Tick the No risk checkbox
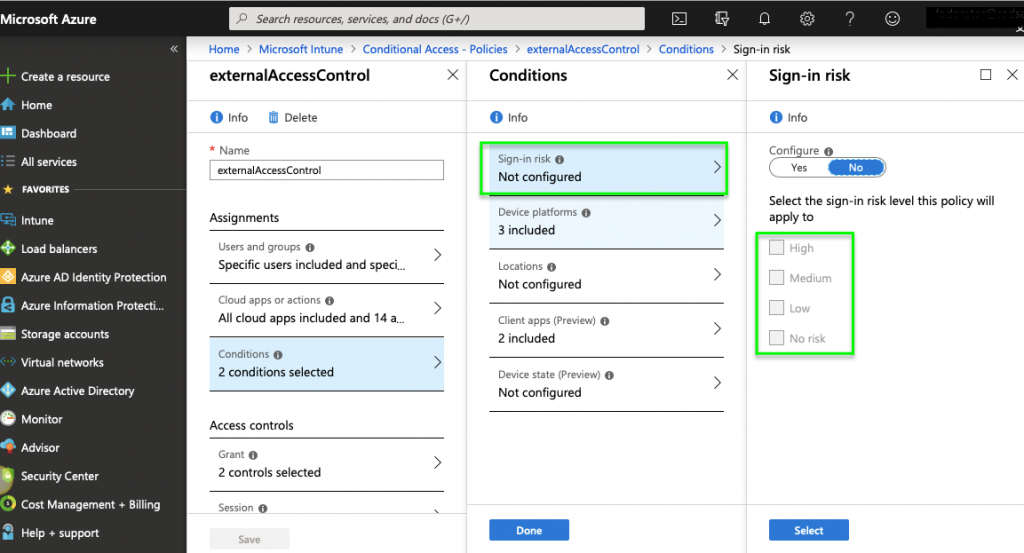 (x=777, y=338)
